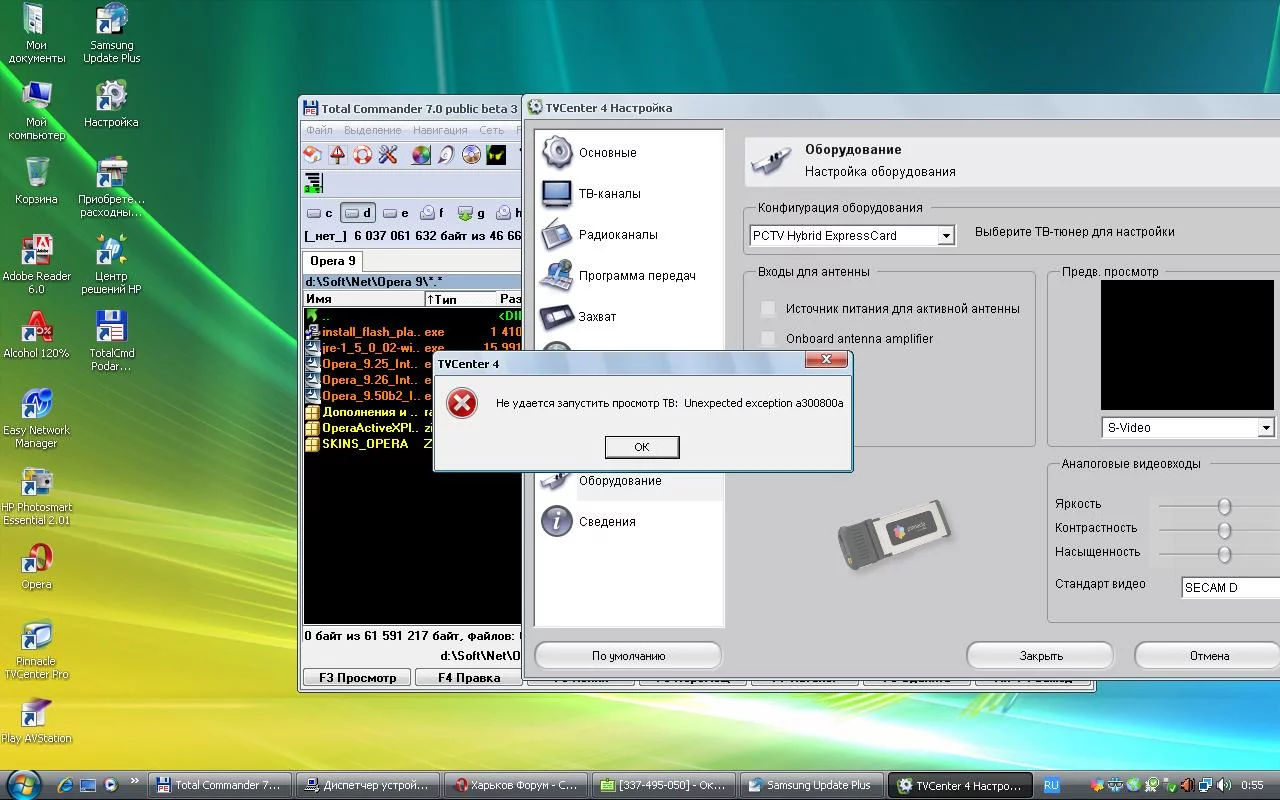Click the gold disc toolbar icon
The image size is (1280, 800).
[471, 155]
